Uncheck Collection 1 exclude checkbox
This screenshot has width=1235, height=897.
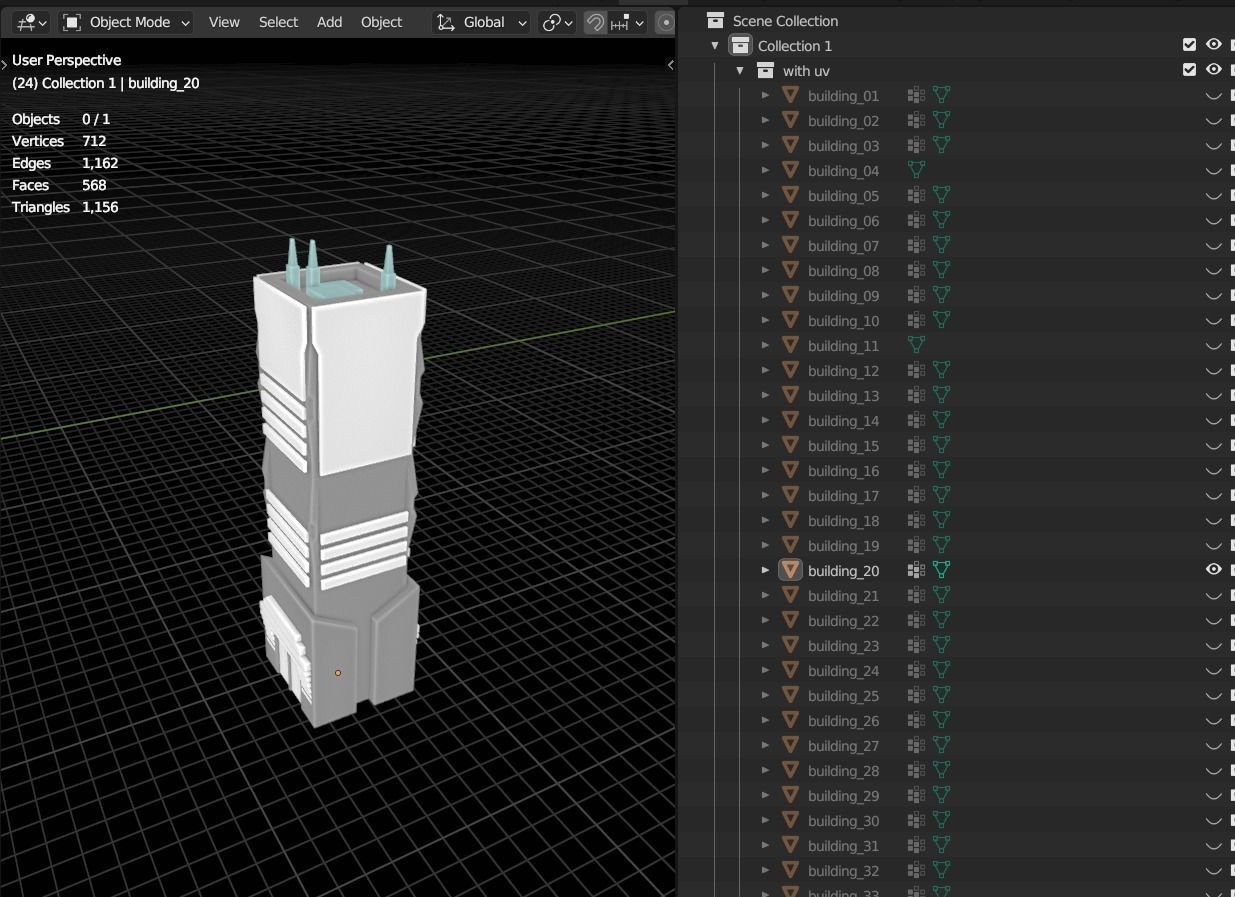point(1189,45)
